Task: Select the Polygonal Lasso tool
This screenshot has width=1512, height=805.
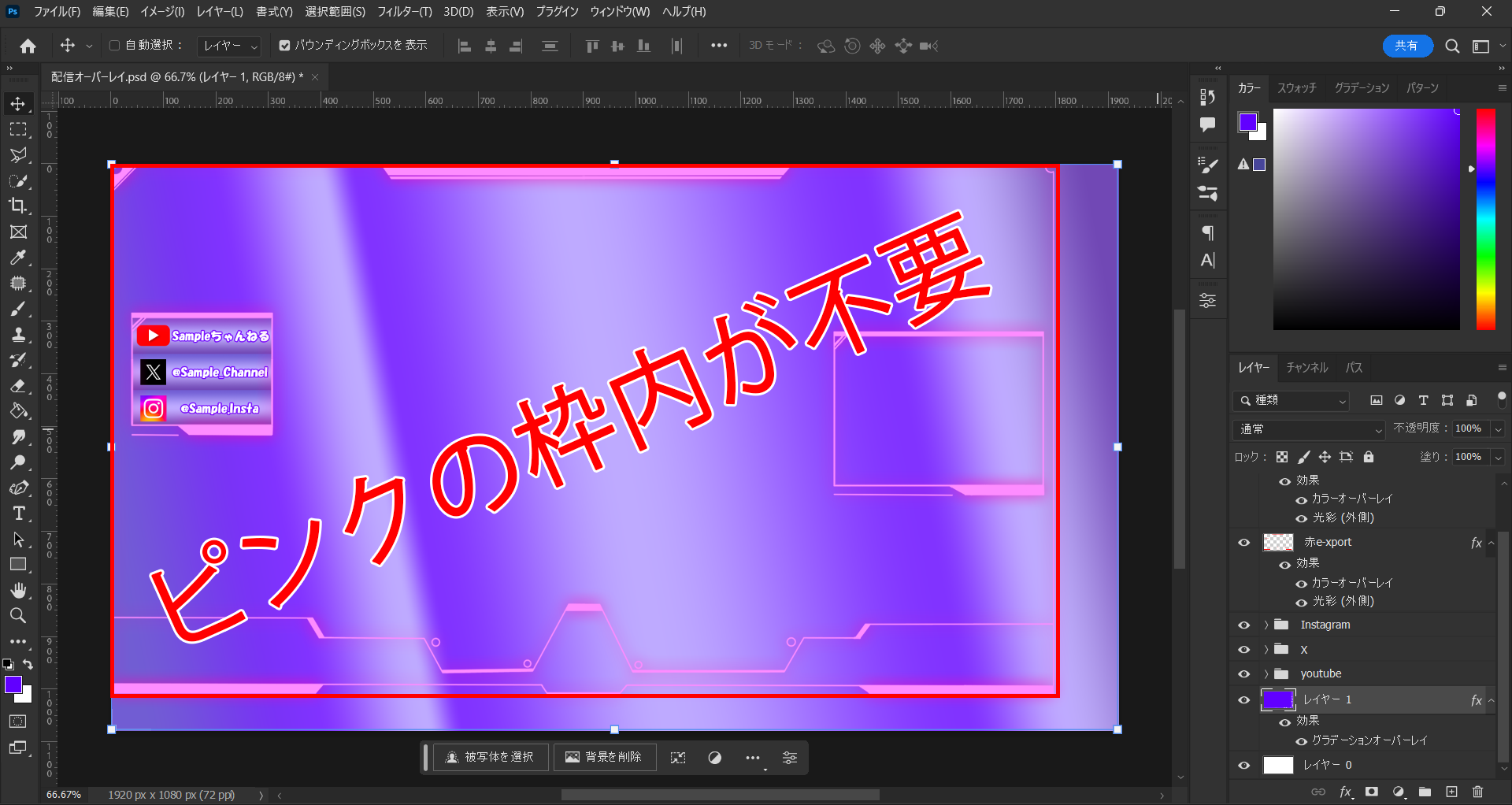Action: pyautogui.click(x=18, y=155)
